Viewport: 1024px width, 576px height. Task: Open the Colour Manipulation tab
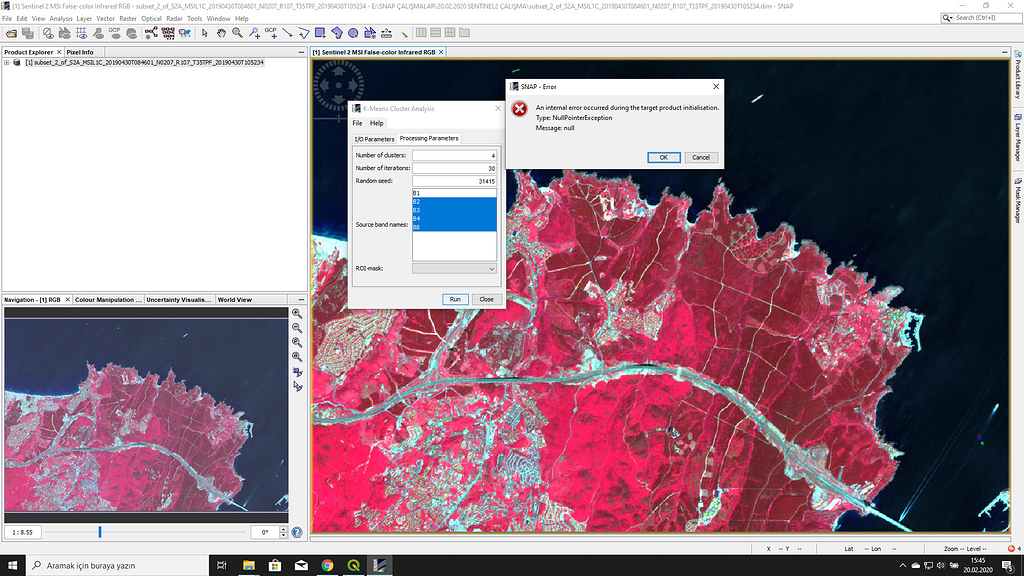pos(107,299)
